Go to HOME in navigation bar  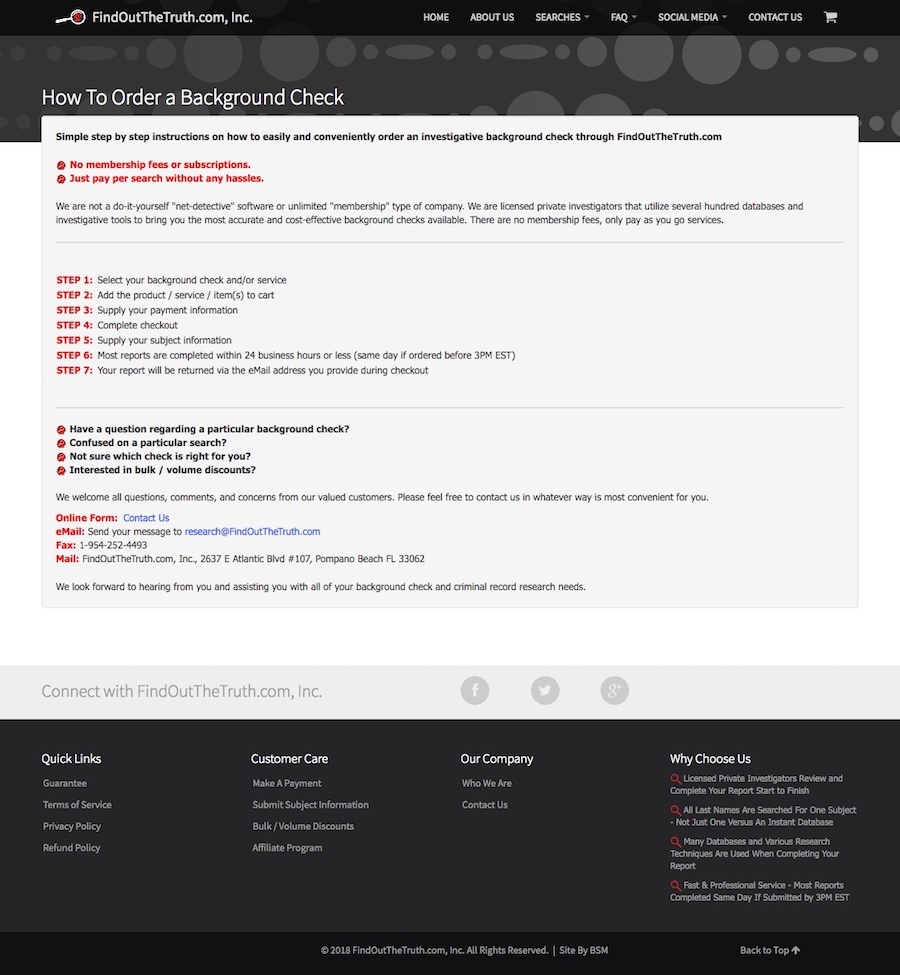[x=436, y=17]
